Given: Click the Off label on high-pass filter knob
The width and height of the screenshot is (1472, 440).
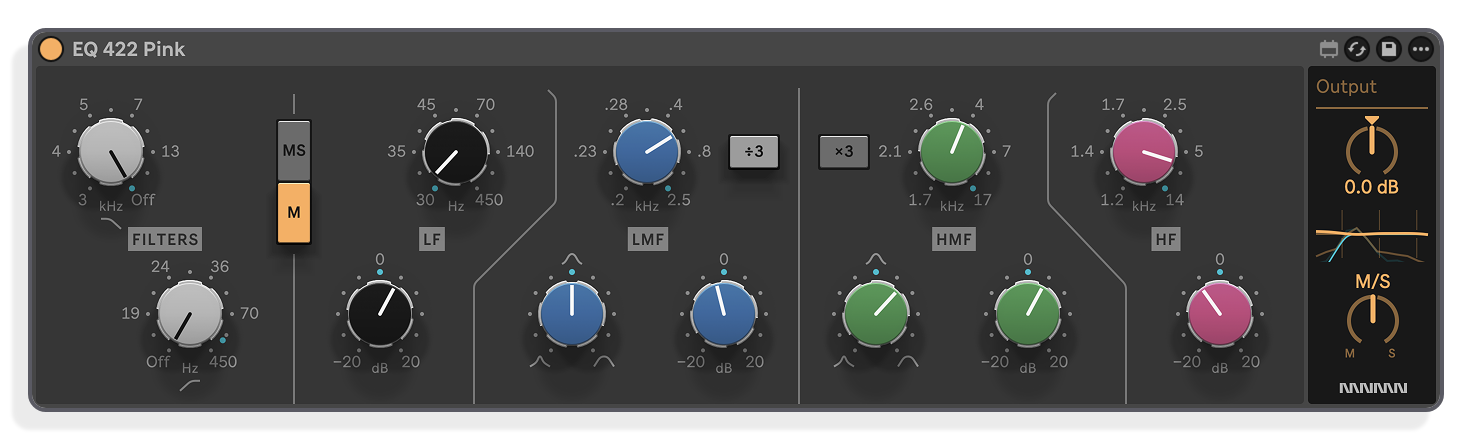Looking at the screenshot, I should (x=158, y=361).
